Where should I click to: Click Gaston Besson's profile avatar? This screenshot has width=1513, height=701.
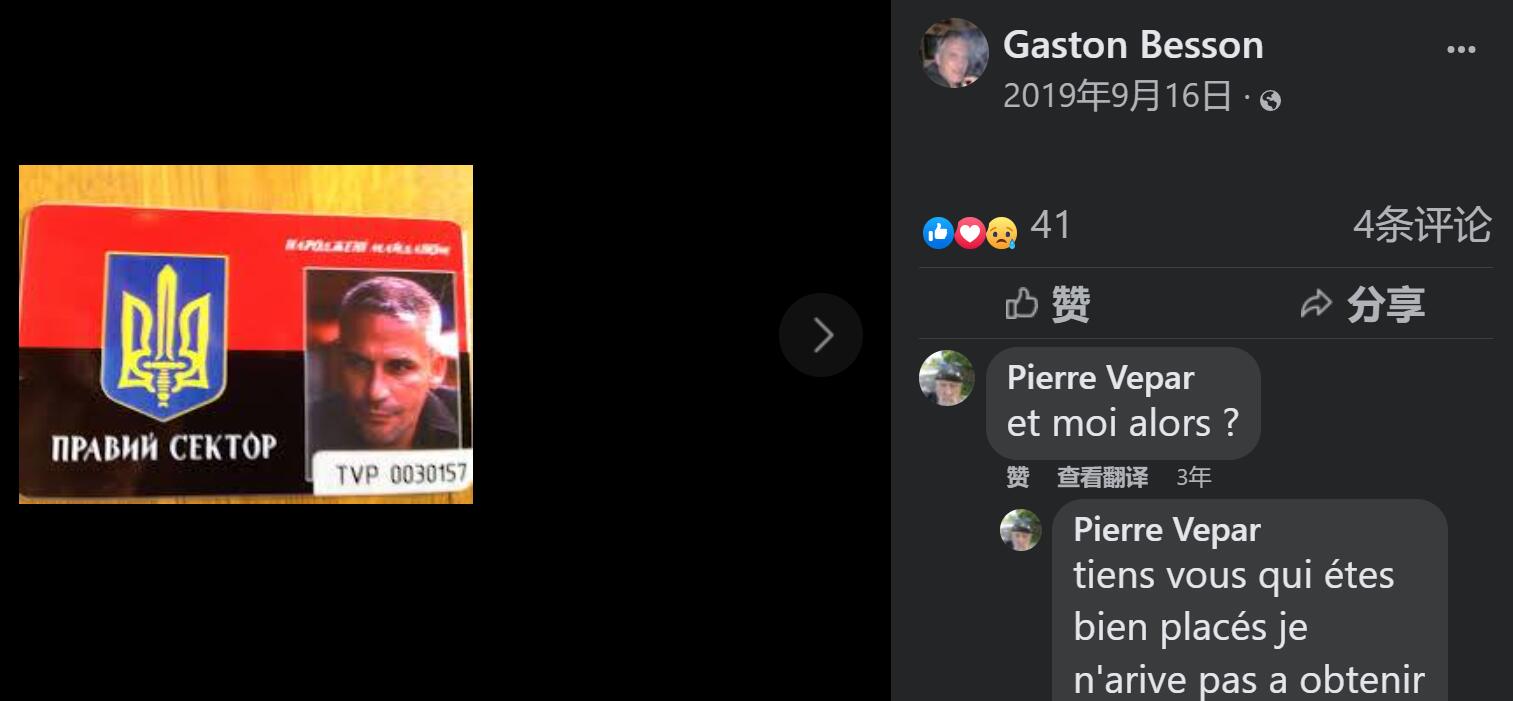(x=954, y=53)
